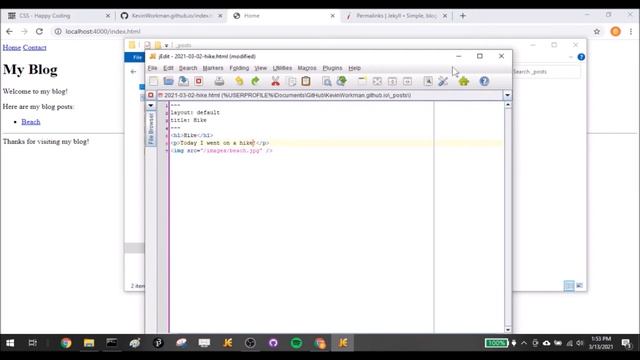The width and height of the screenshot is (640, 360).
Task: Click the Windows Start button
Action: [x=10, y=343]
